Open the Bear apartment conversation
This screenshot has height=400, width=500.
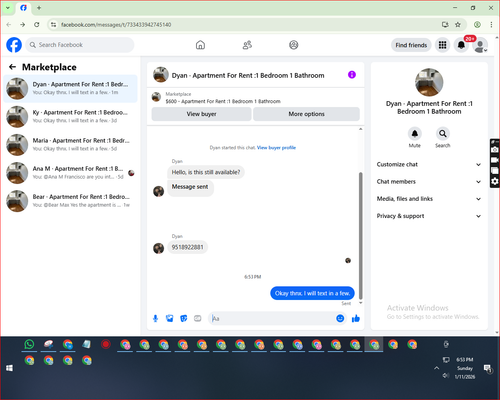70,201
